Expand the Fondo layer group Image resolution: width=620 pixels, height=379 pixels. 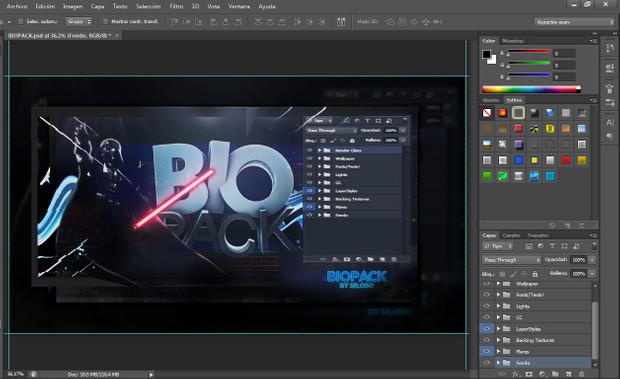tap(499, 362)
